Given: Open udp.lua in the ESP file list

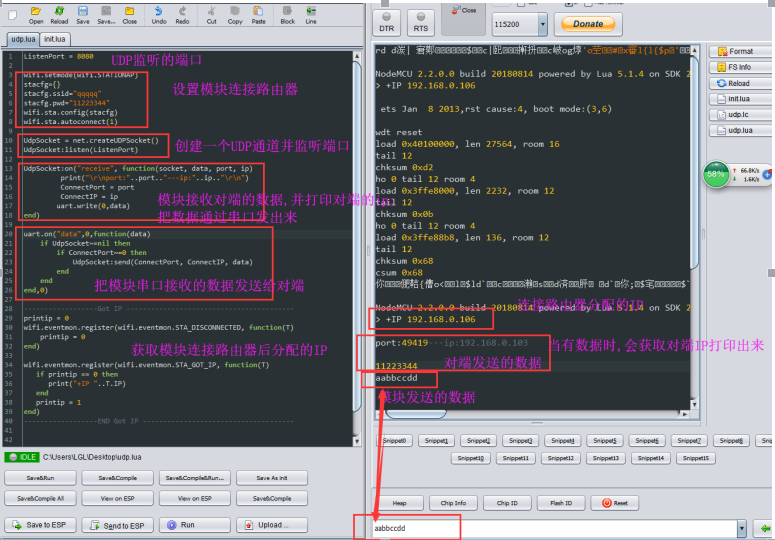Looking at the screenshot, I should [740, 130].
